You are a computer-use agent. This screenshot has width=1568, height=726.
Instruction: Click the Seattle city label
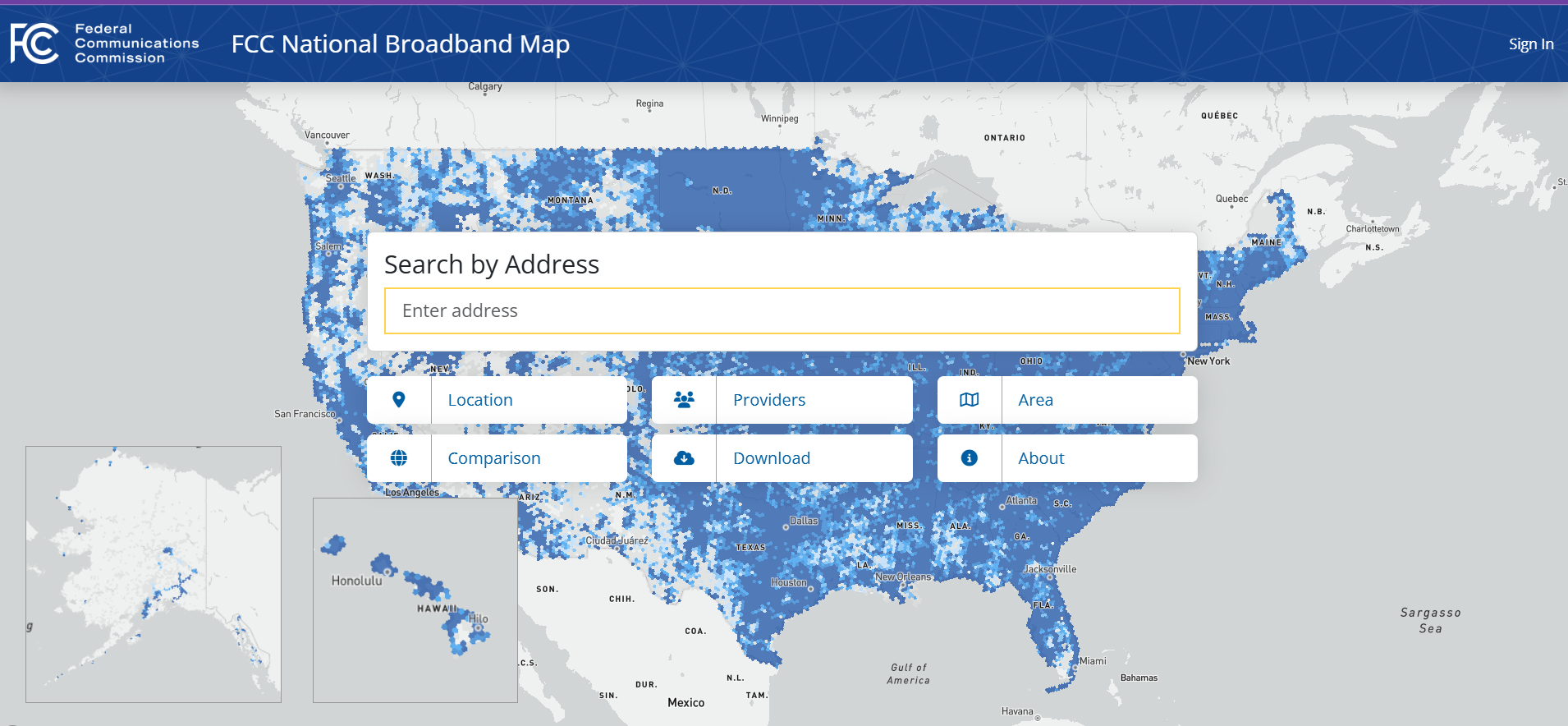[341, 178]
